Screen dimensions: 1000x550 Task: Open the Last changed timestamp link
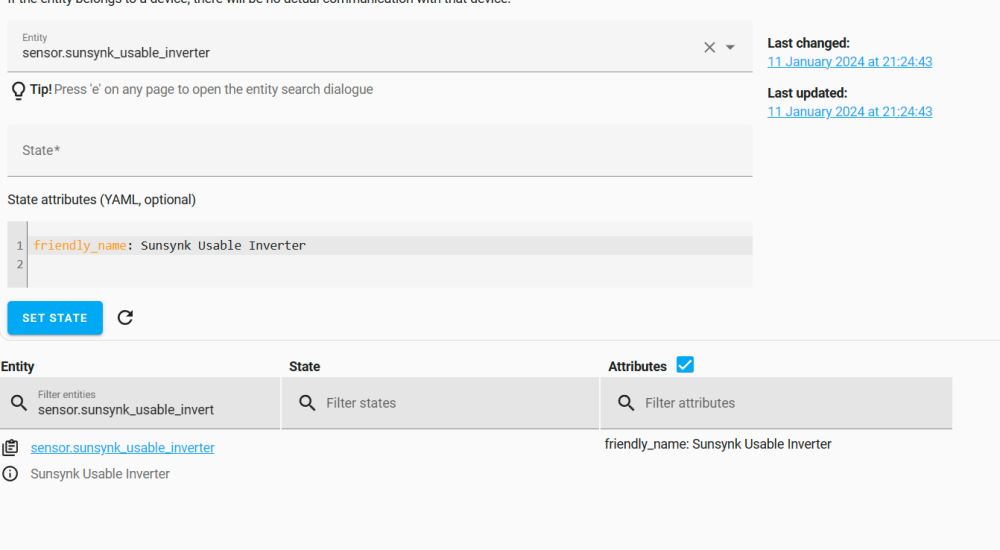849,62
